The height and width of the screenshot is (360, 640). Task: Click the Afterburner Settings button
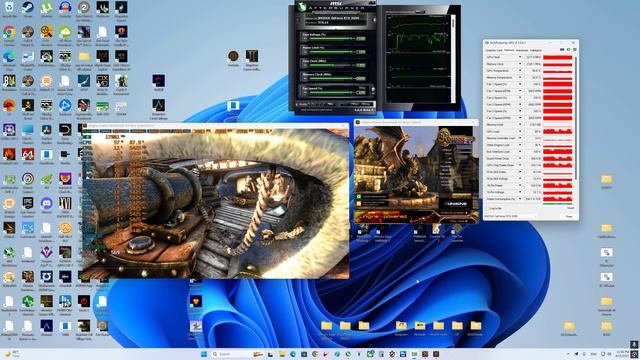pyautogui.click(x=366, y=104)
